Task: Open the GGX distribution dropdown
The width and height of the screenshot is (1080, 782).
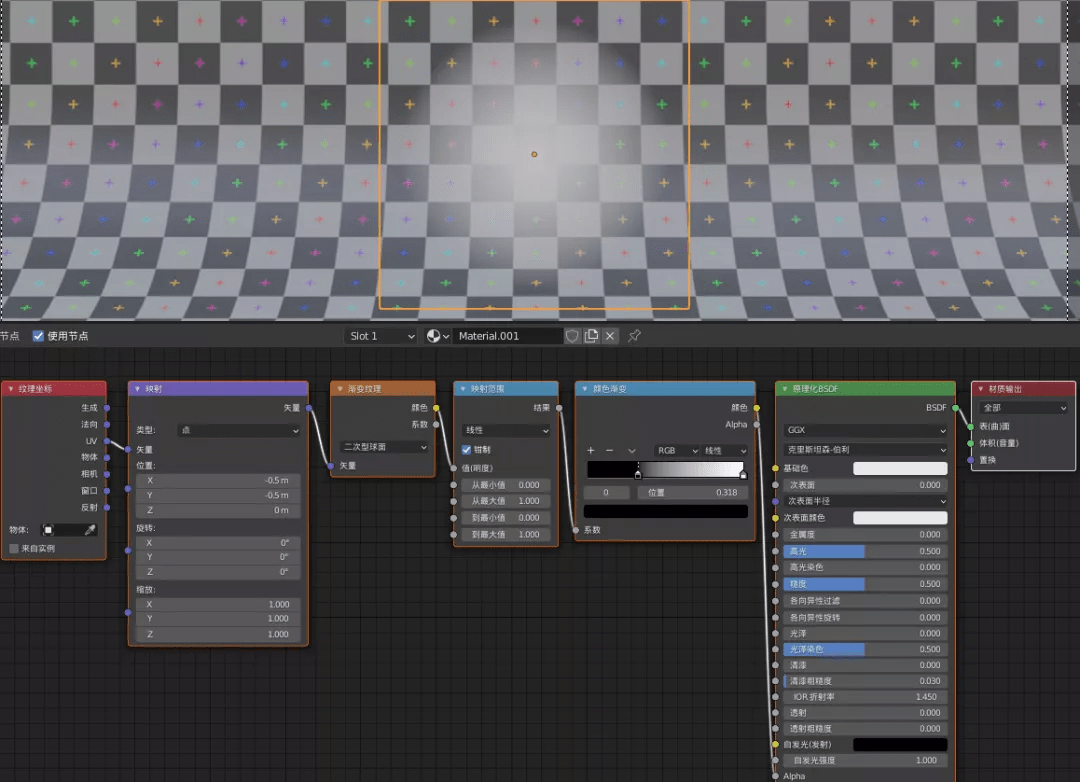Action: [x=866, y=430]
